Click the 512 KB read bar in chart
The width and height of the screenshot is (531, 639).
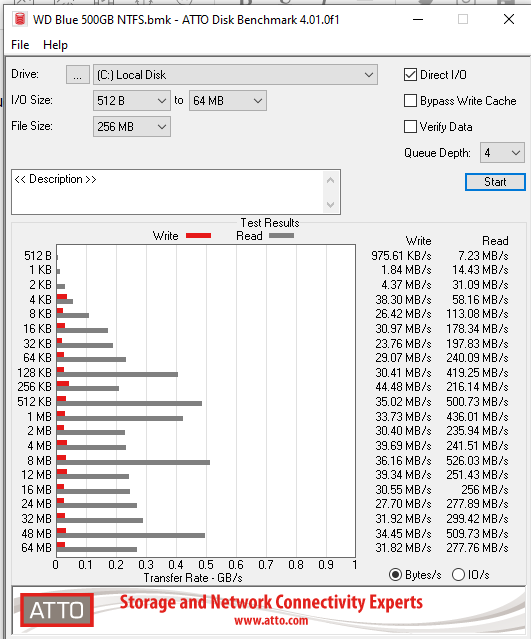tap(129, 403)
